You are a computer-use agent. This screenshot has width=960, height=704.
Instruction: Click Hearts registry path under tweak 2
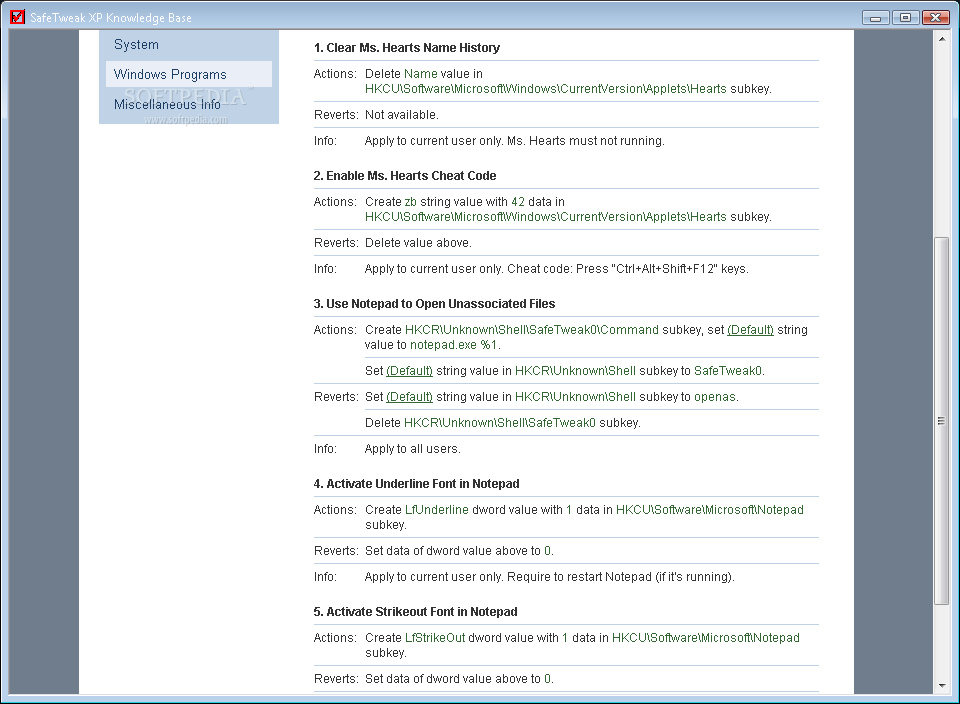546,217
